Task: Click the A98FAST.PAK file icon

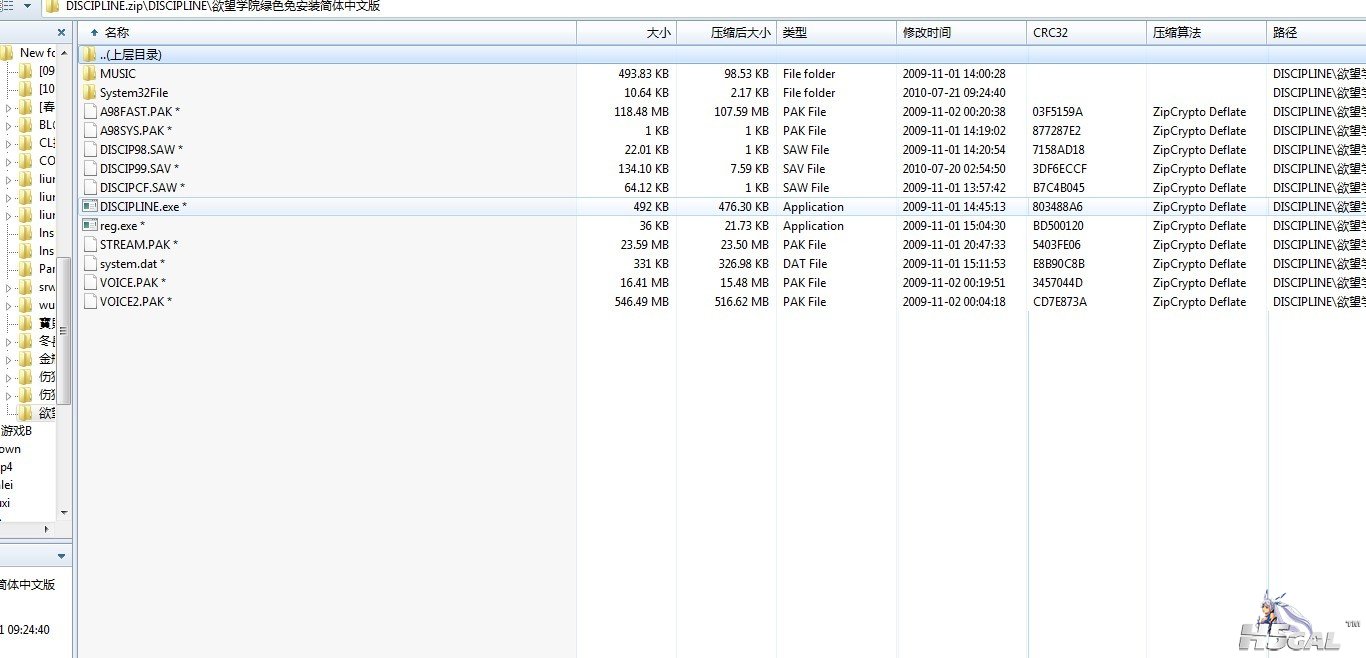Action: [90, 111]
